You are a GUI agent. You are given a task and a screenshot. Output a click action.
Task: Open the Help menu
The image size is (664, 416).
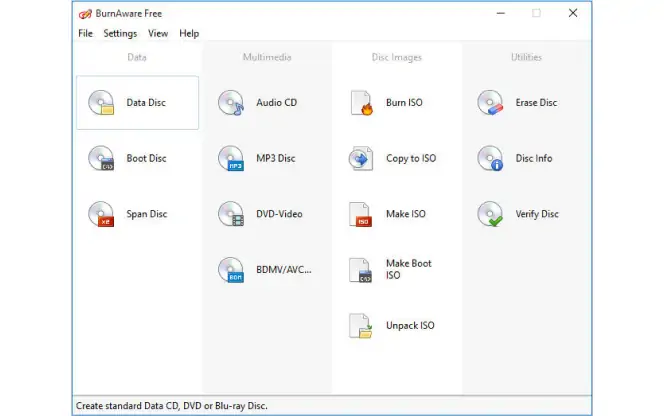tap(189, 33)
